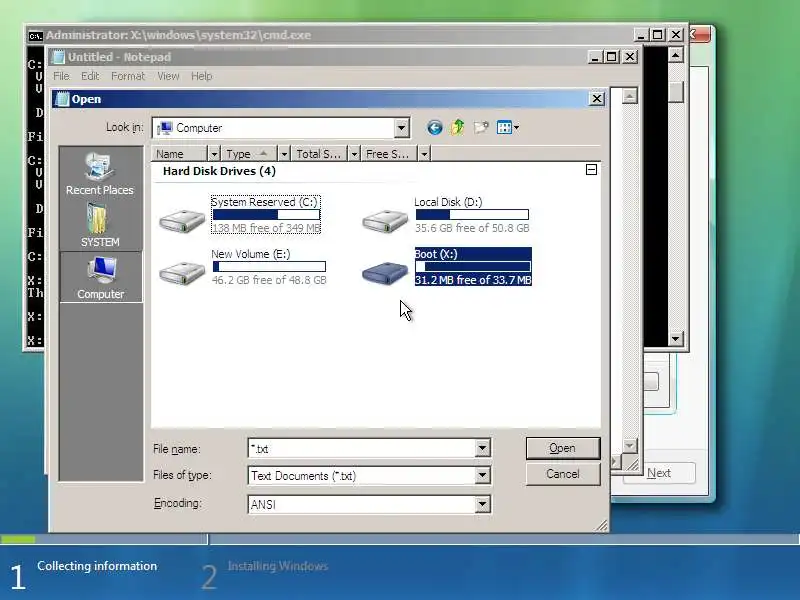
Task: Open the Free Space column filter arrow
Action: point(424,154)
